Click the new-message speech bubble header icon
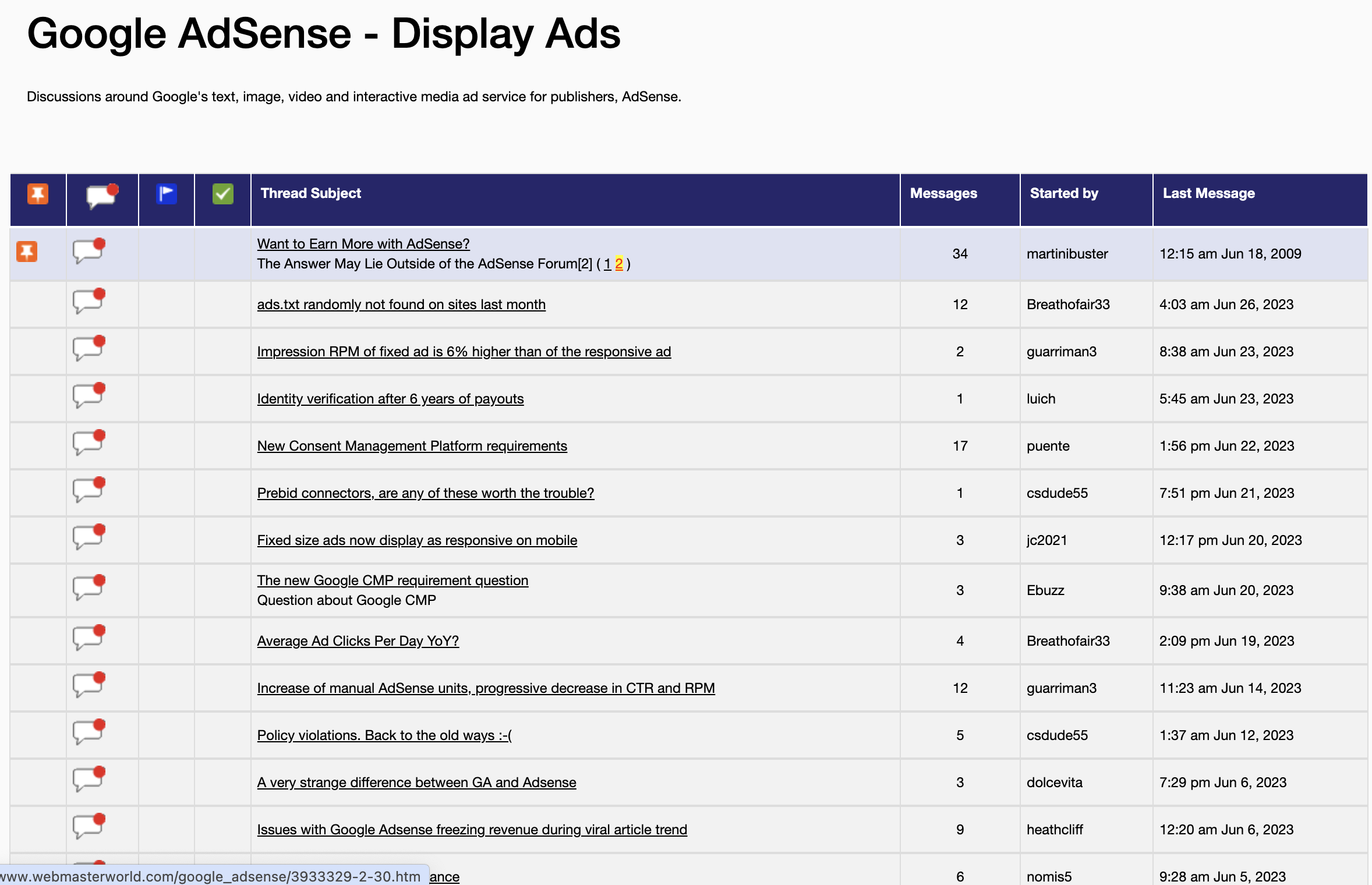Screen dimensions: 1372x885 pyautogui.click(x=102, y=196)
